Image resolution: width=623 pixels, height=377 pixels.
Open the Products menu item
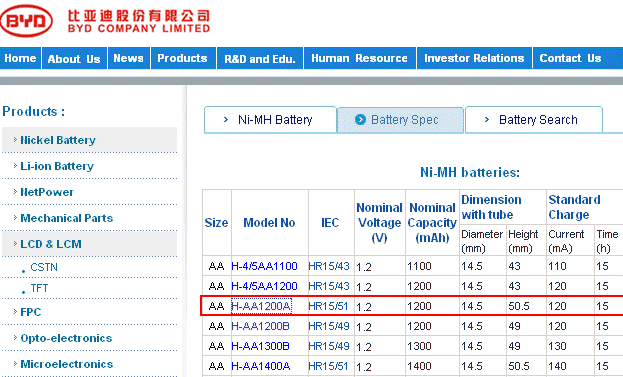coord(183,58)
